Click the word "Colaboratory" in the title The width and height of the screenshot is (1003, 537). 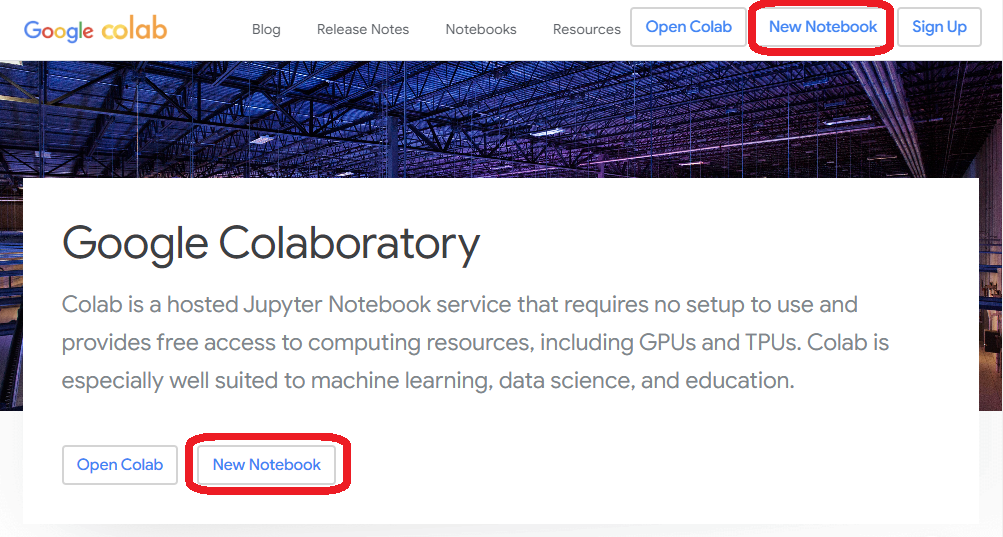(x=349, y=244)
